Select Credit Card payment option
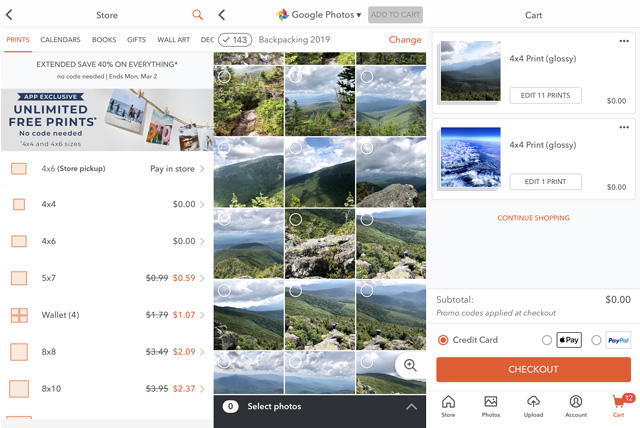 point(443,340)
